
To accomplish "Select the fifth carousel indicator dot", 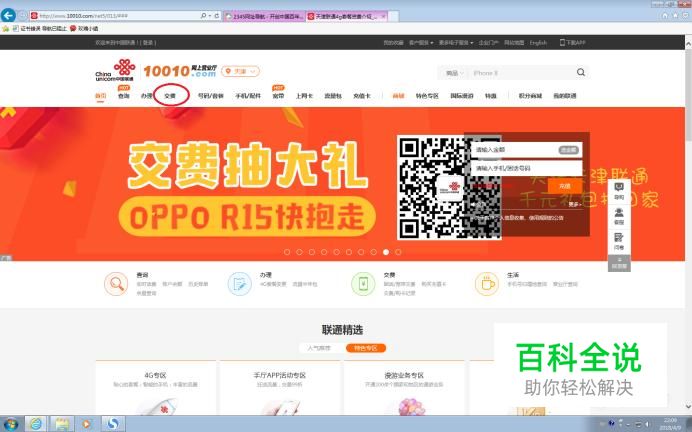I will pyautogui.click(x=336, y=252).
